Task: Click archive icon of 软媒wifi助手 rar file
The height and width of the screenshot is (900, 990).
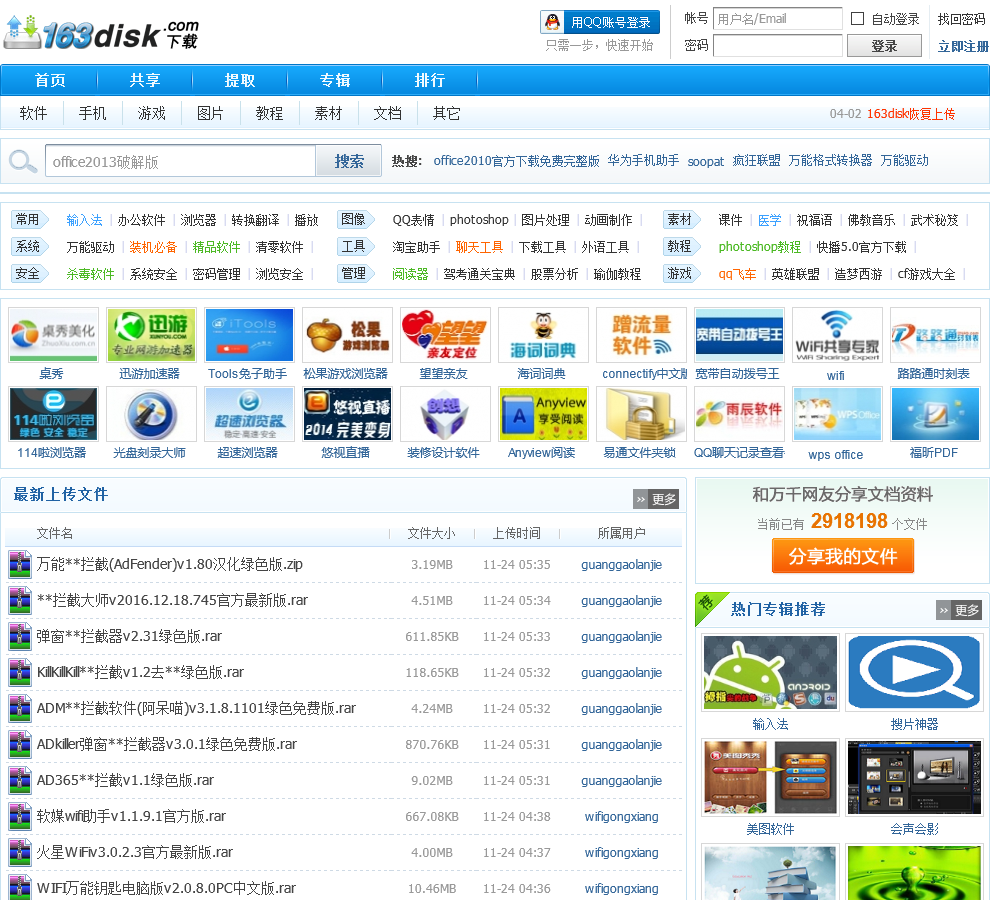Action: [x=20, y=816]
